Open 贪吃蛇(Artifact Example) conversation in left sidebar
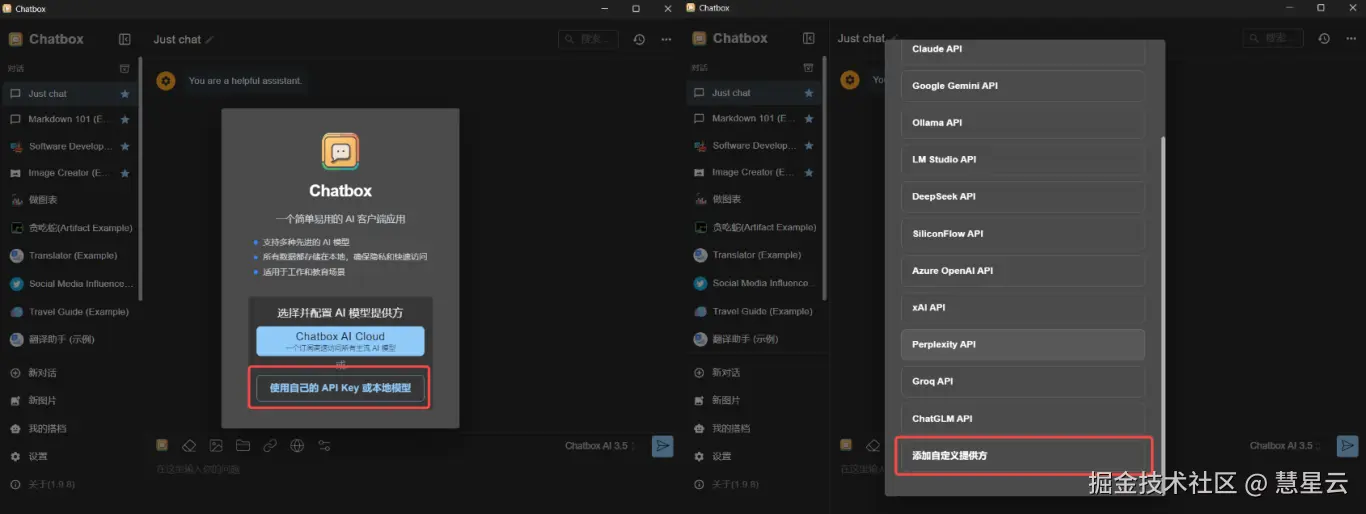This screenshot has width=1366, height=514. pyautogui.click(x=70, y=228)
